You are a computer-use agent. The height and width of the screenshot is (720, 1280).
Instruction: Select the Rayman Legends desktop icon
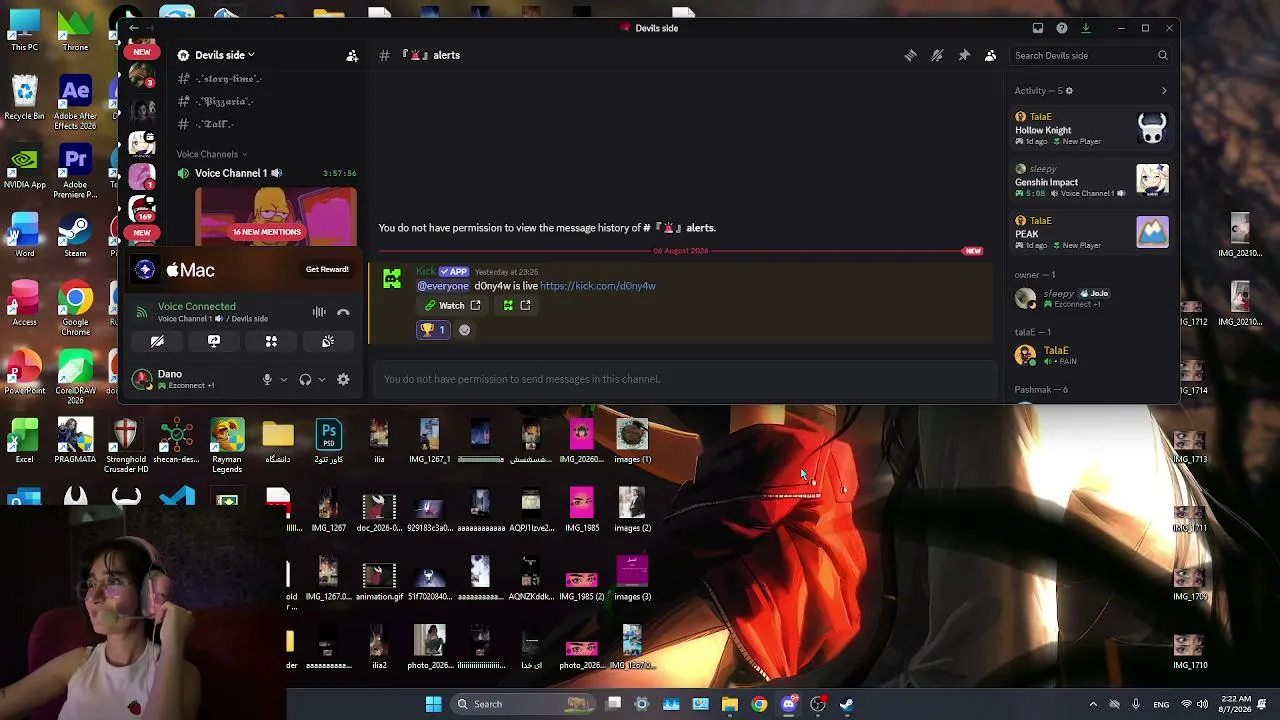coord(227,446)
